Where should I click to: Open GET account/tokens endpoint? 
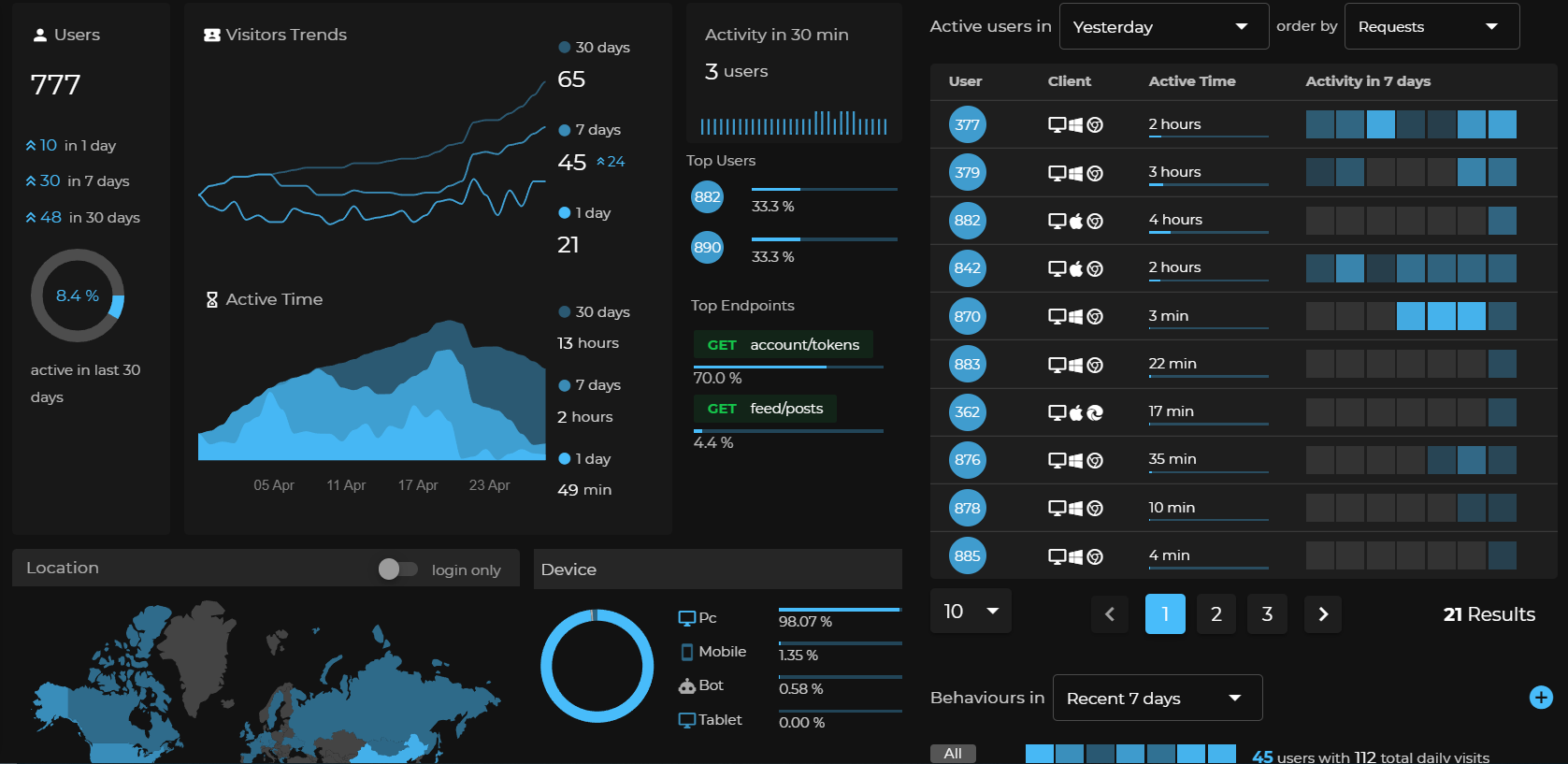[x=783, y=344]
